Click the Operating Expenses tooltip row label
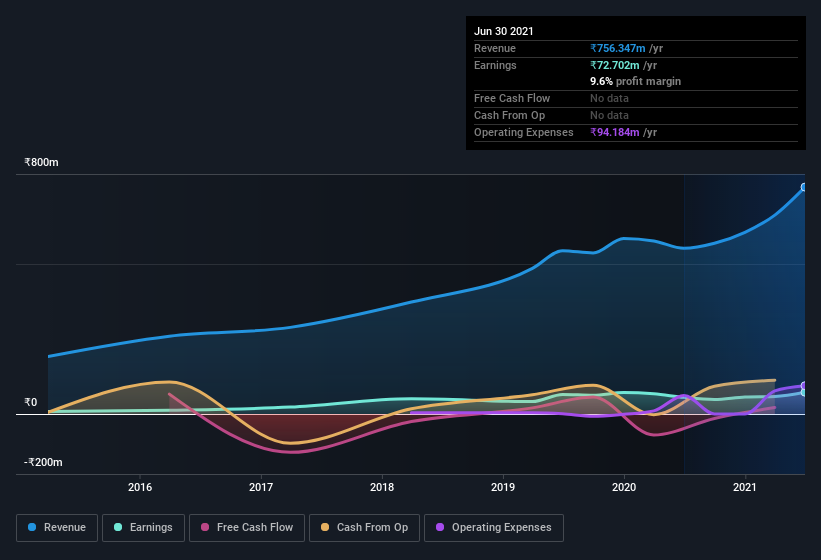Image resolution: width=821 pixels, height=560 pixels. (524, 132)
